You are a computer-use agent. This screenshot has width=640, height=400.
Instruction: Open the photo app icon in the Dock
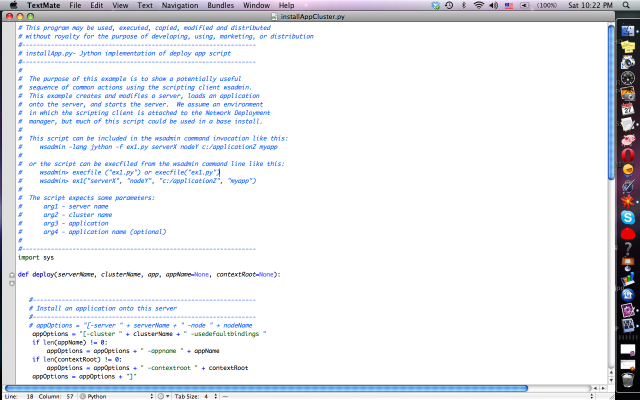[x=628, y=93]
